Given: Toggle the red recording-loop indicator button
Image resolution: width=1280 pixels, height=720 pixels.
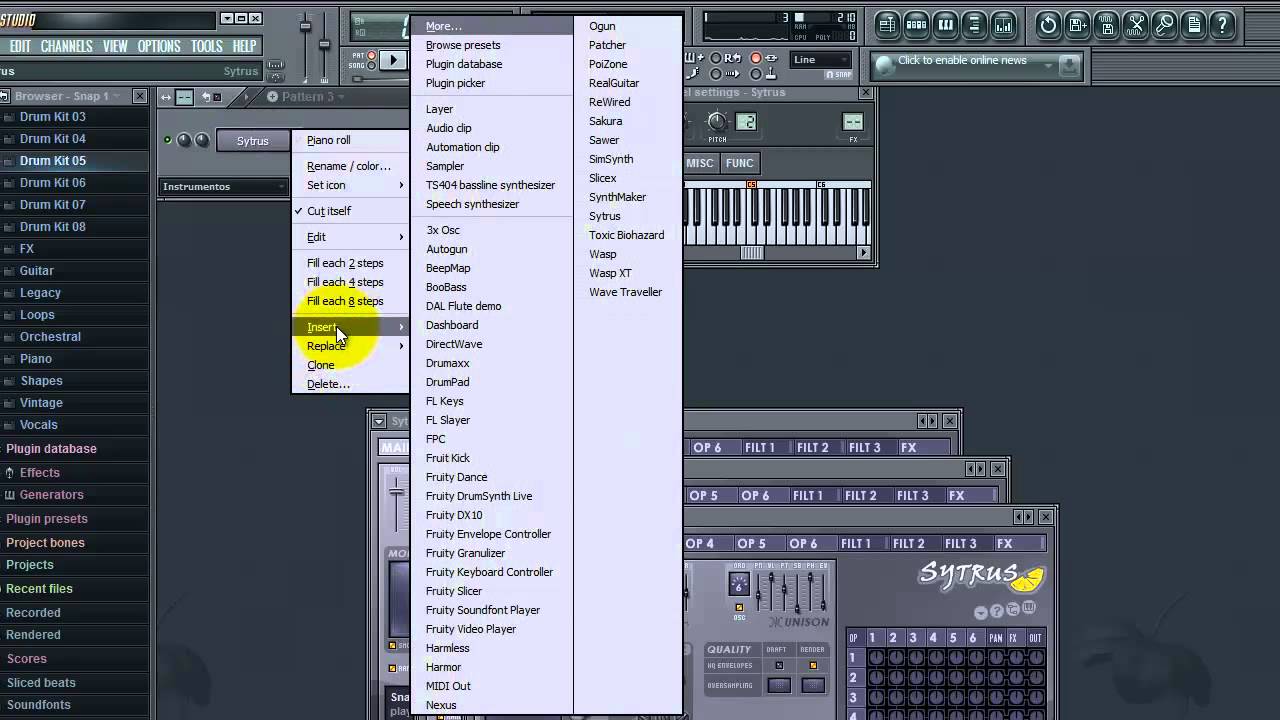Looking at the screenshot, I should click(x=756, y=57).
